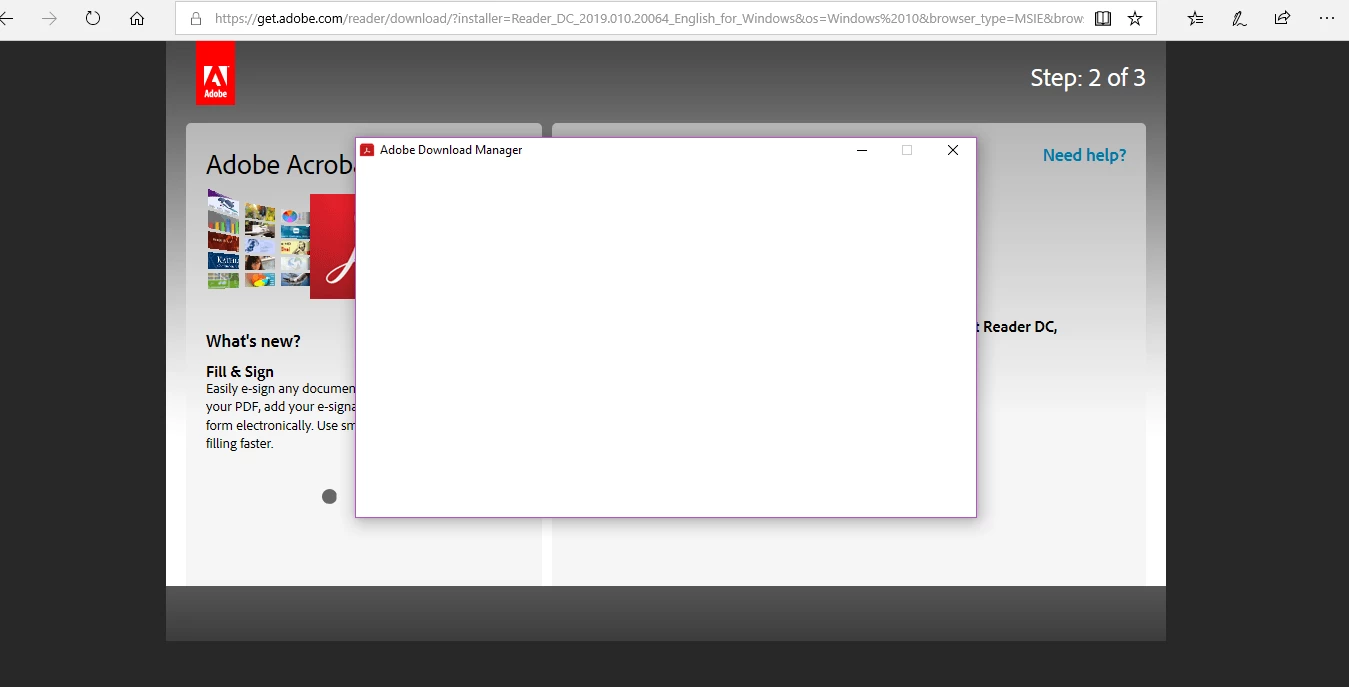Screen dimensions: 1349x687
Task: Open the Need help? link
Action: (x=1084, y=155)
